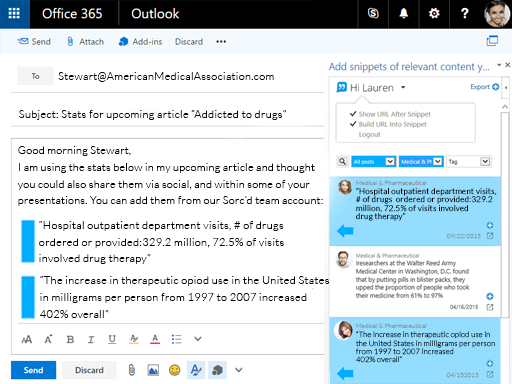Open the add-in panel dropdown arrow
This screenshot has height=384, width=512.
499,65
